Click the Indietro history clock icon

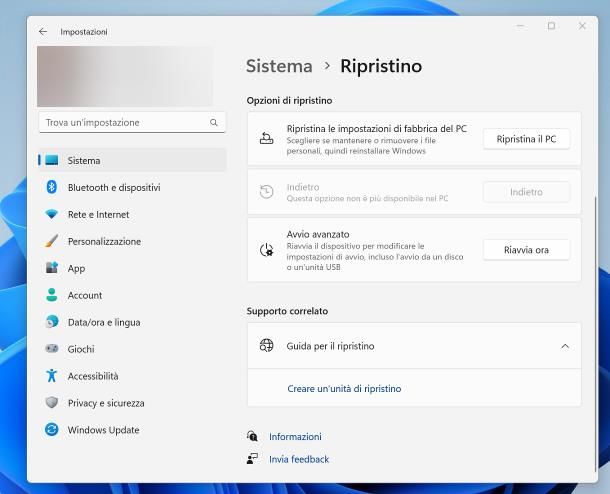(x=266, y=192)
